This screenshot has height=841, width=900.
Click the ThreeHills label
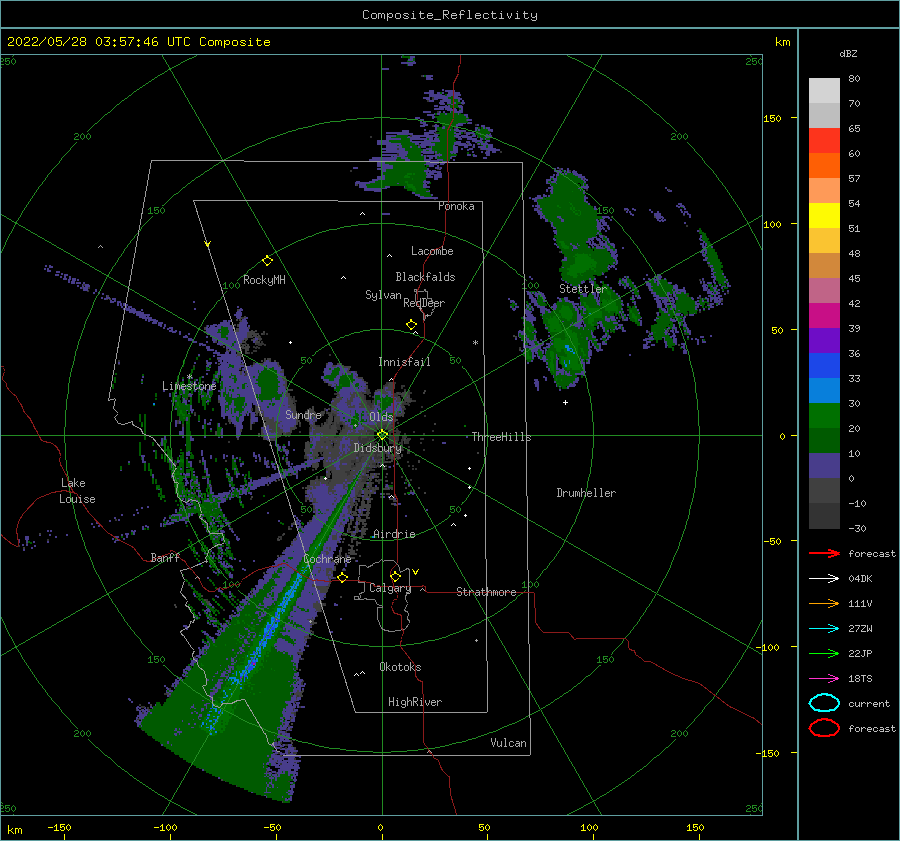501,437
